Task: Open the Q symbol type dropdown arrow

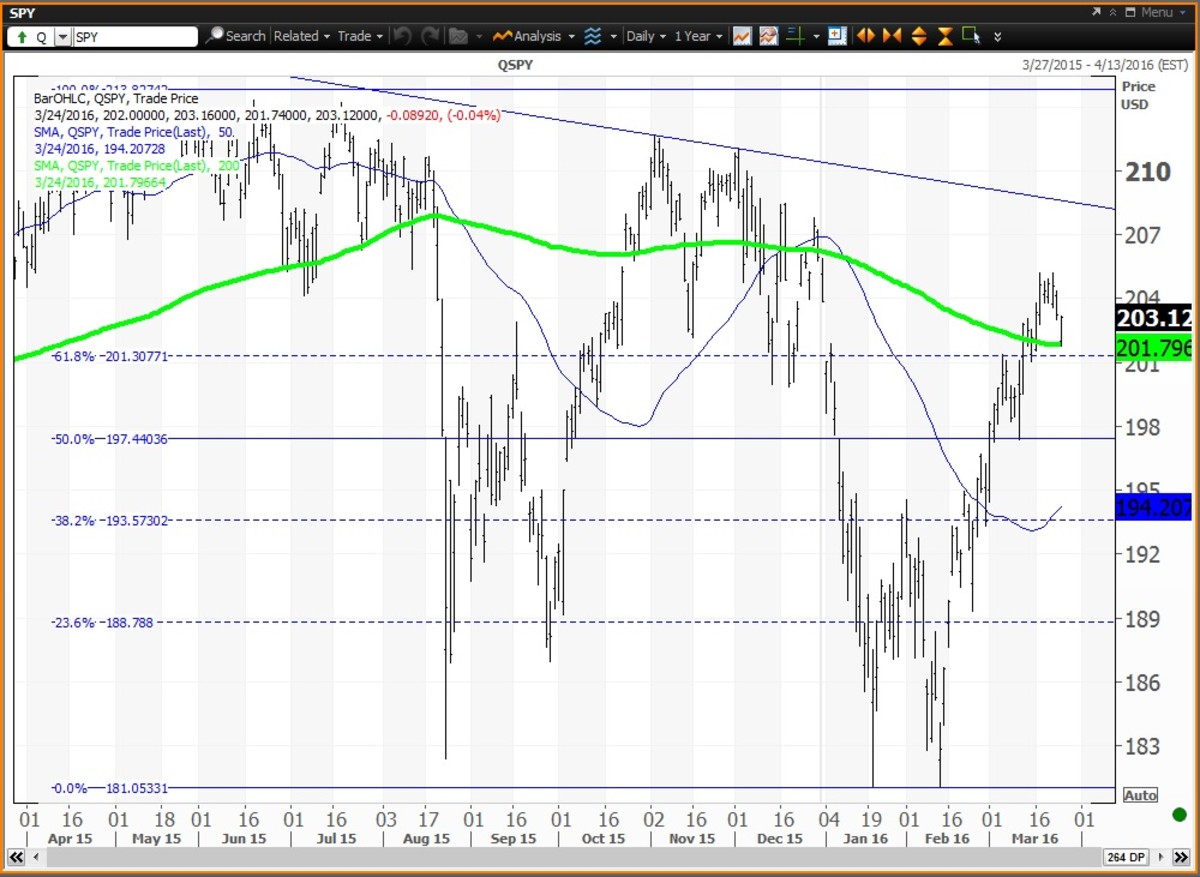Action: (63, 37)
